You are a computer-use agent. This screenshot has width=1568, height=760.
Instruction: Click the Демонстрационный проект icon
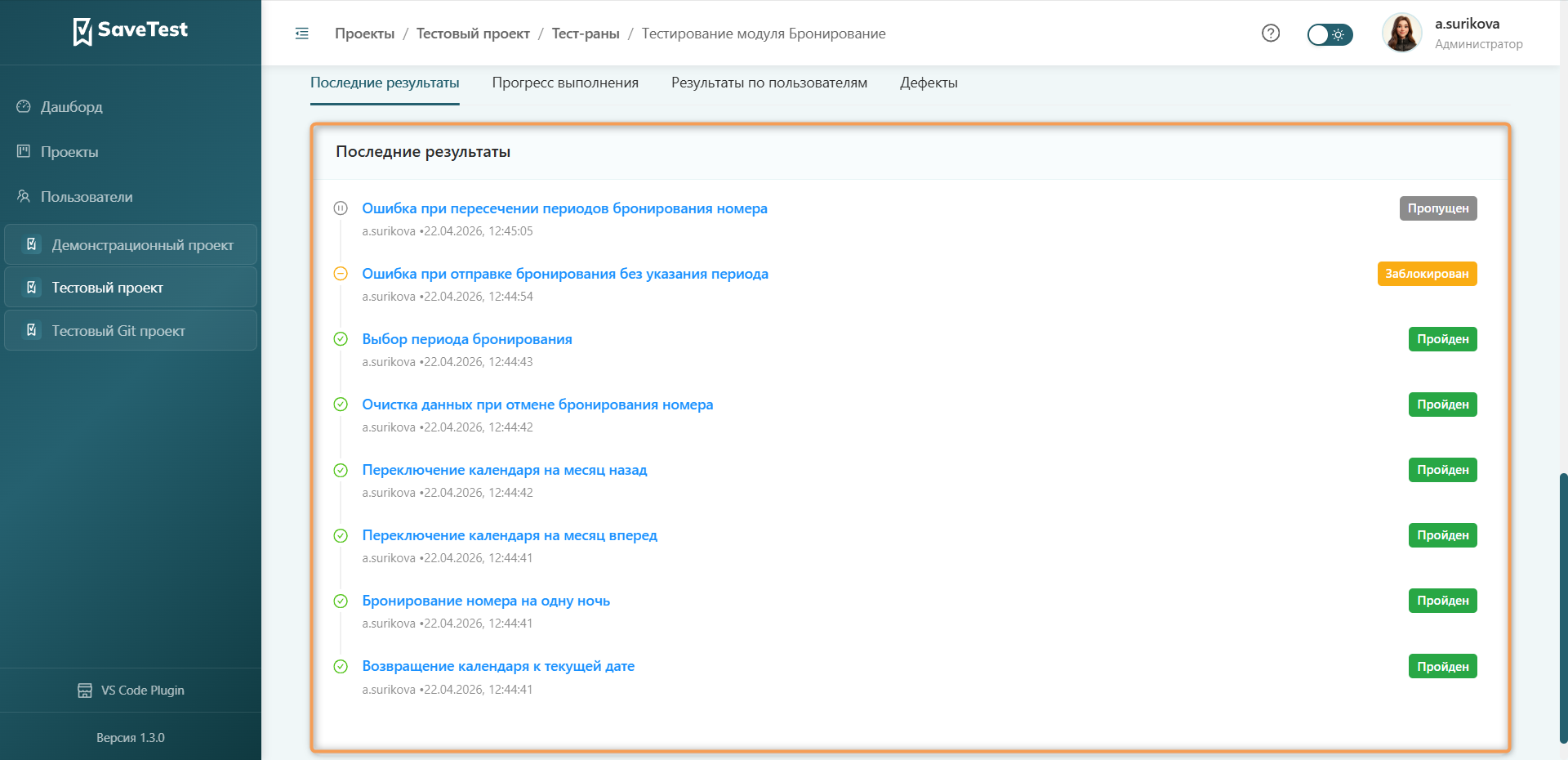[32, 244]
